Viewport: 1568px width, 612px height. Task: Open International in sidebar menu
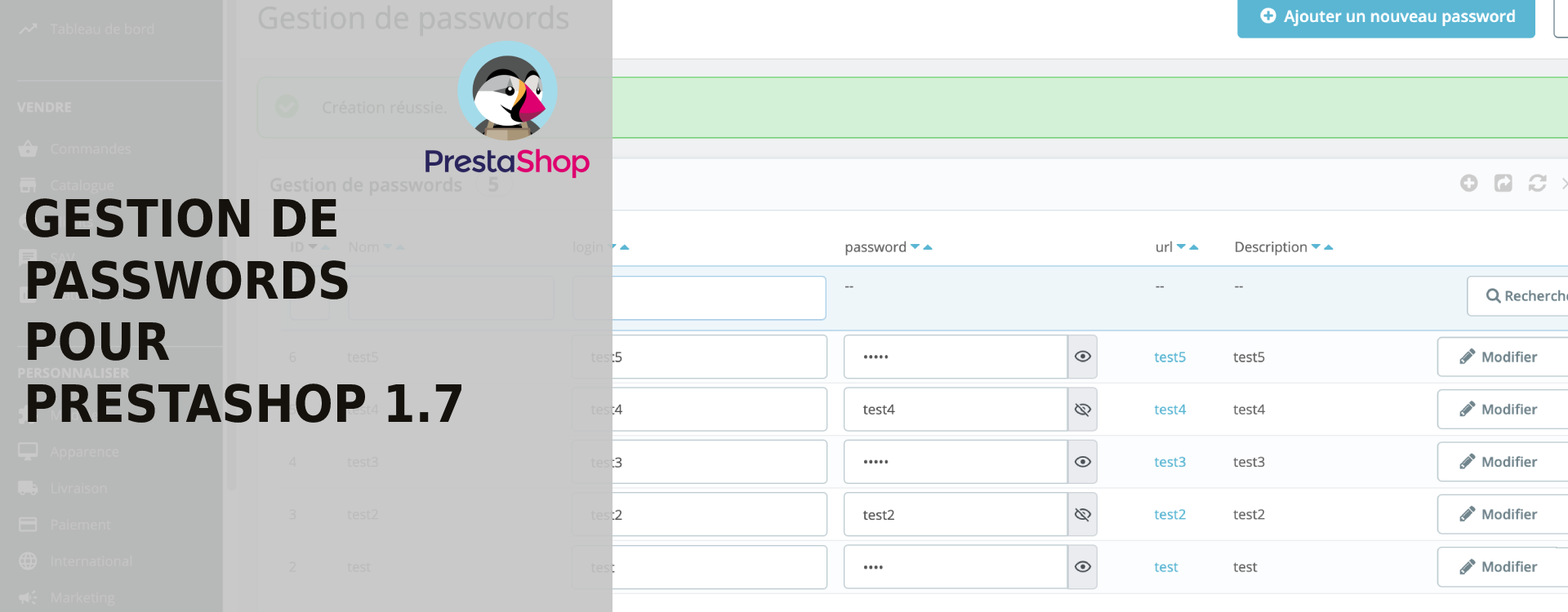pos(91,561)
